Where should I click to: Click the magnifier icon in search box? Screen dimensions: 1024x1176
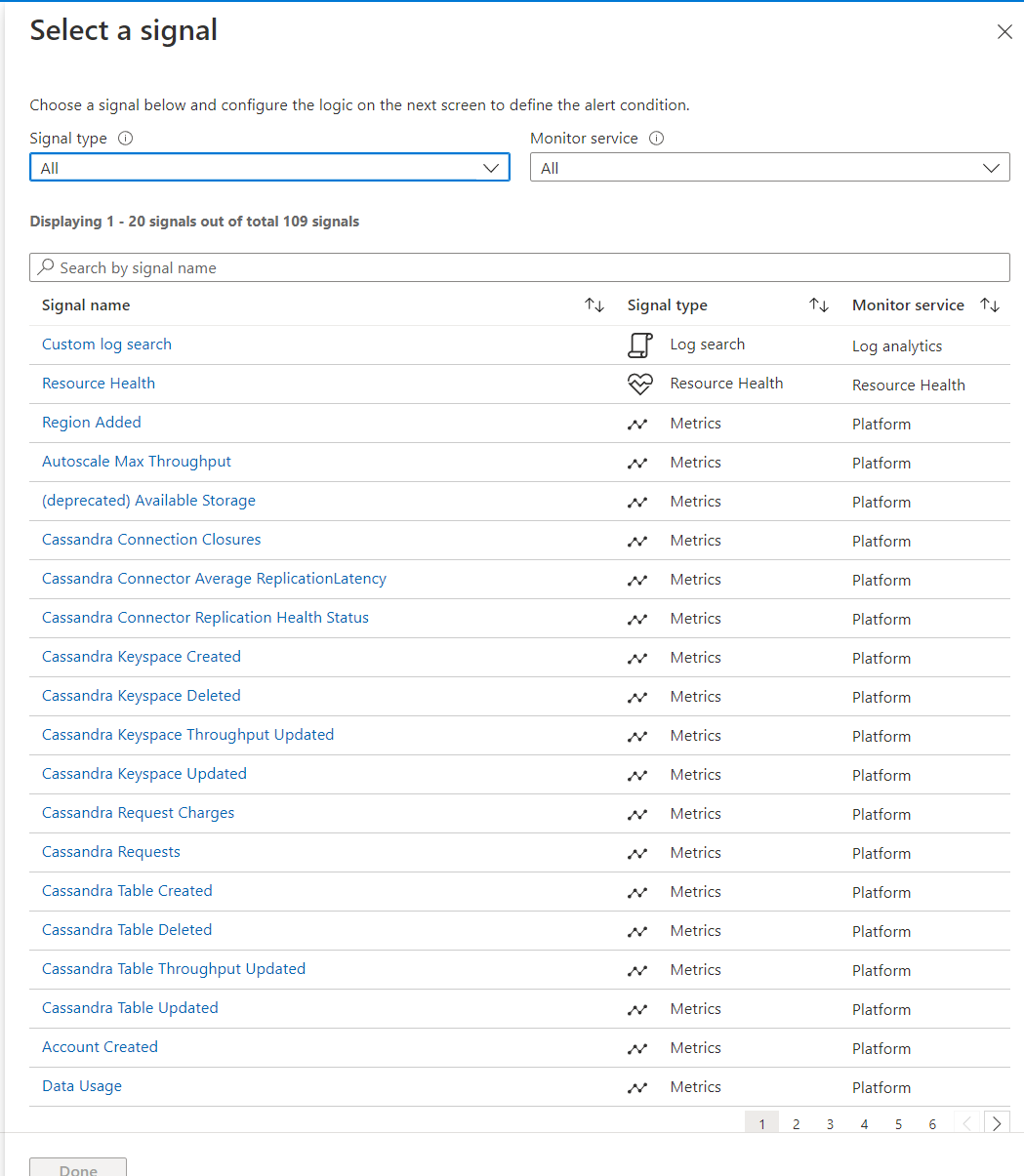(x=46, y=266)
